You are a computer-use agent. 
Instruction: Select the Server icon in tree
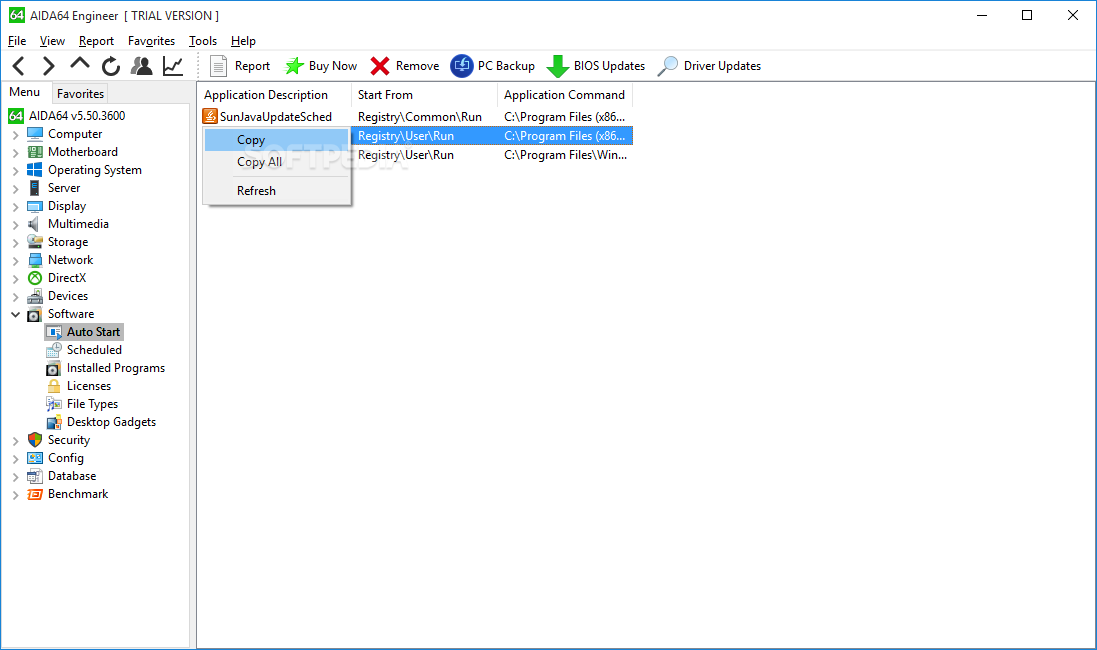tap(34, 188)
